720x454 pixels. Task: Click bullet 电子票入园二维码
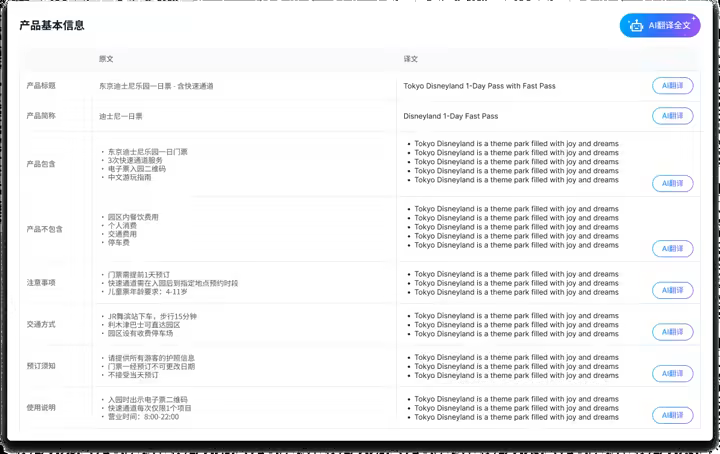coord(136,169)
